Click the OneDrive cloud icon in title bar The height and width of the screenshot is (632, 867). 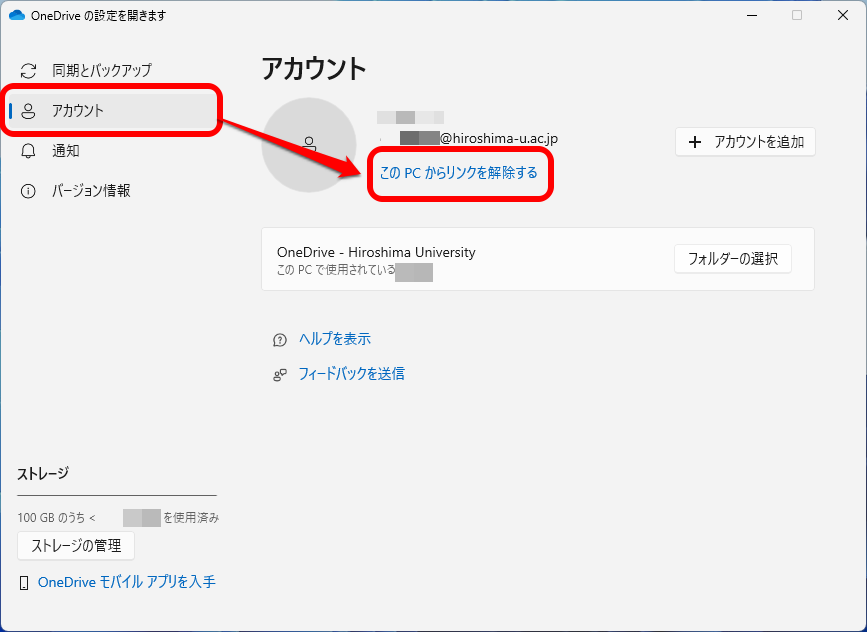coord(17,15)
